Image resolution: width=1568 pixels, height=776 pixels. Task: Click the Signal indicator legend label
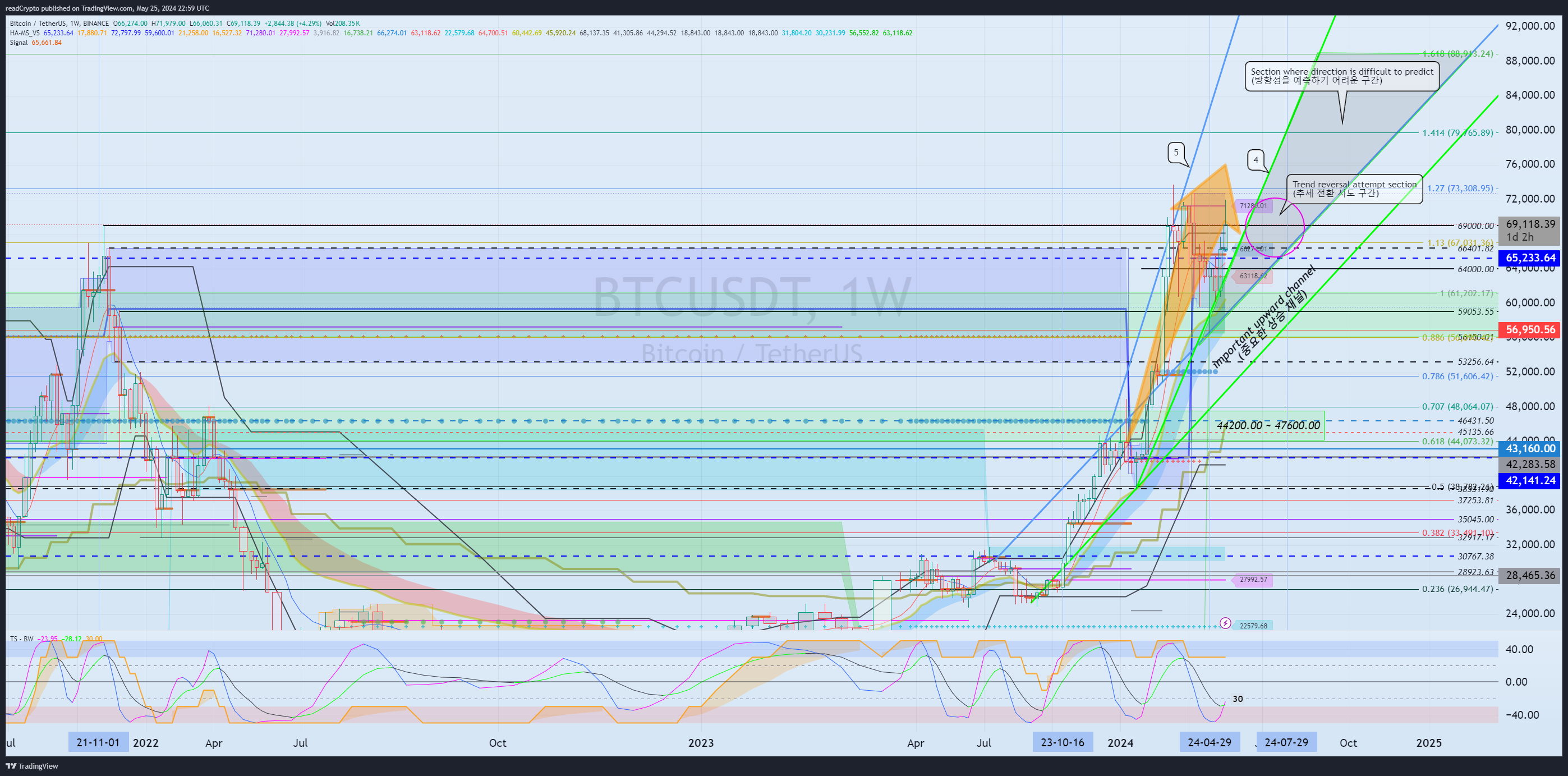[19, 43]
